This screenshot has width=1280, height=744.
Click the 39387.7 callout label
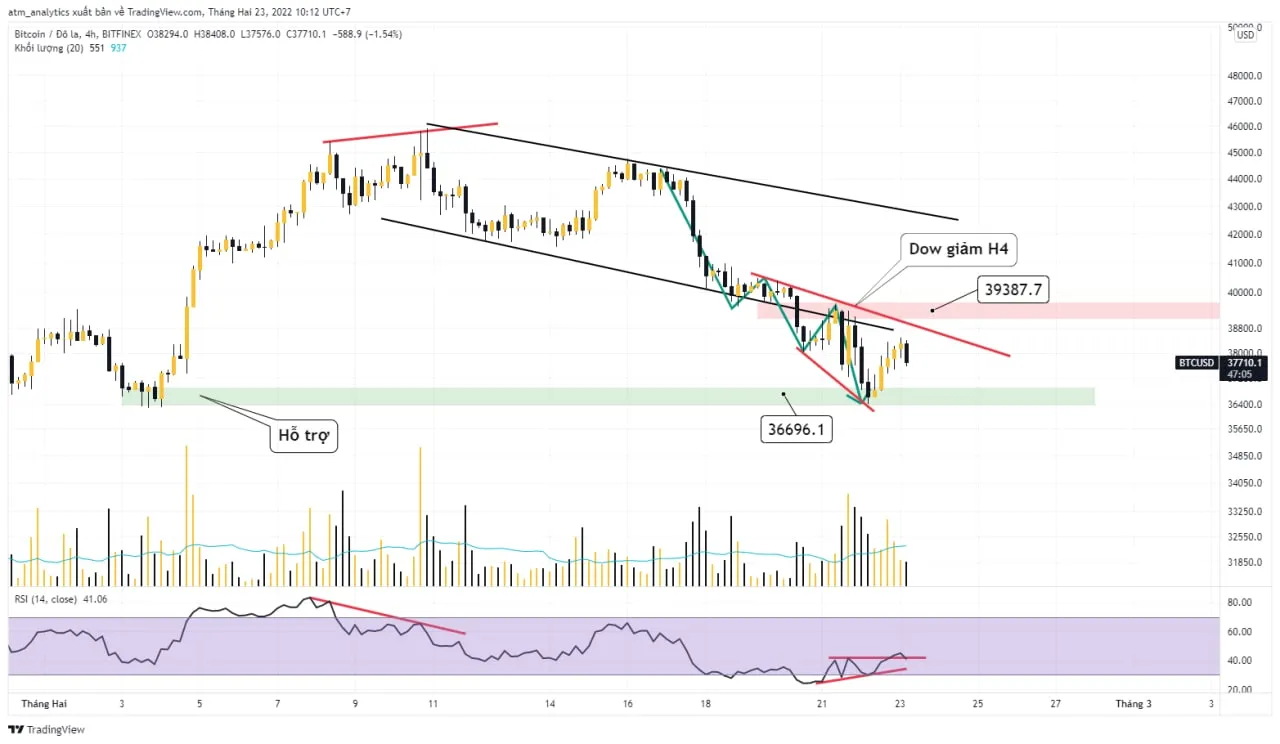click(x=1013, y=290)
